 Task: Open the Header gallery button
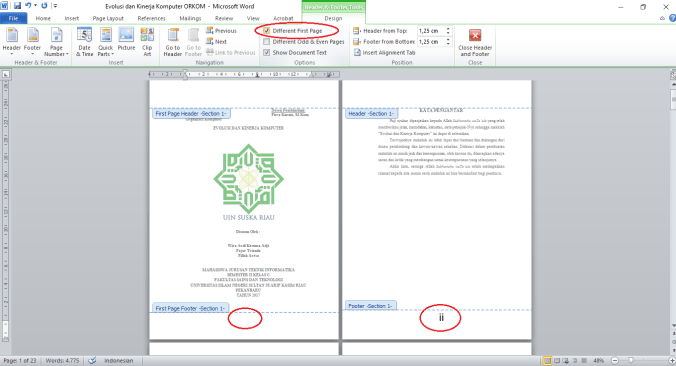tap(12, 42)
